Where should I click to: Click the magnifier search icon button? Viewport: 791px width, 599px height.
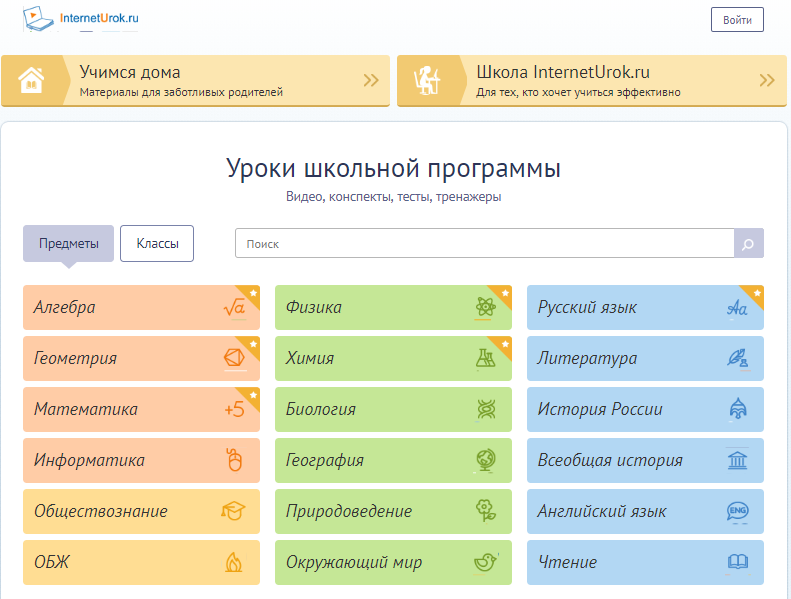pyautogui.click(x=749, y=243)
